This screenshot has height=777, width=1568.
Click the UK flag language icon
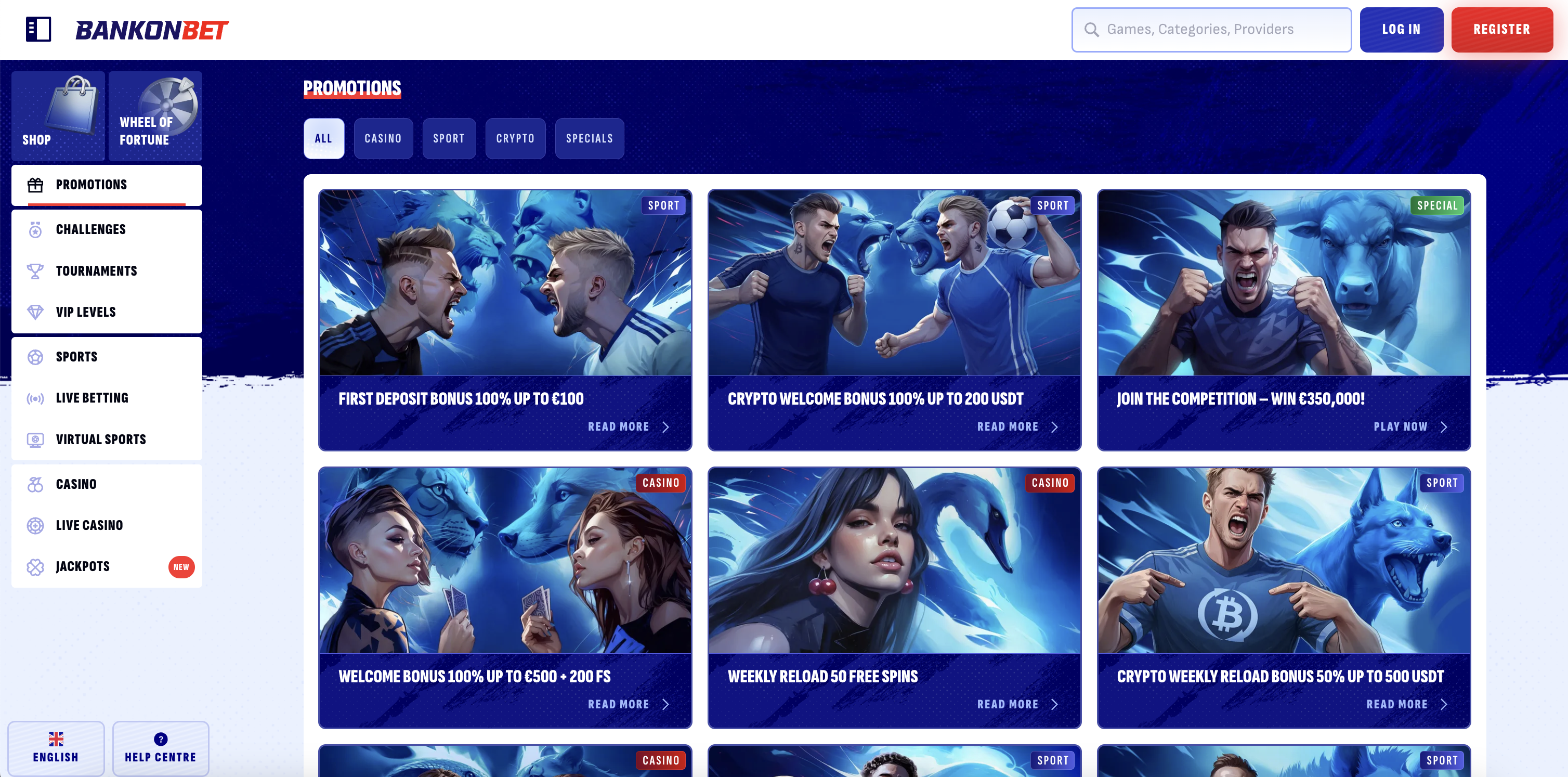(56, 739)
